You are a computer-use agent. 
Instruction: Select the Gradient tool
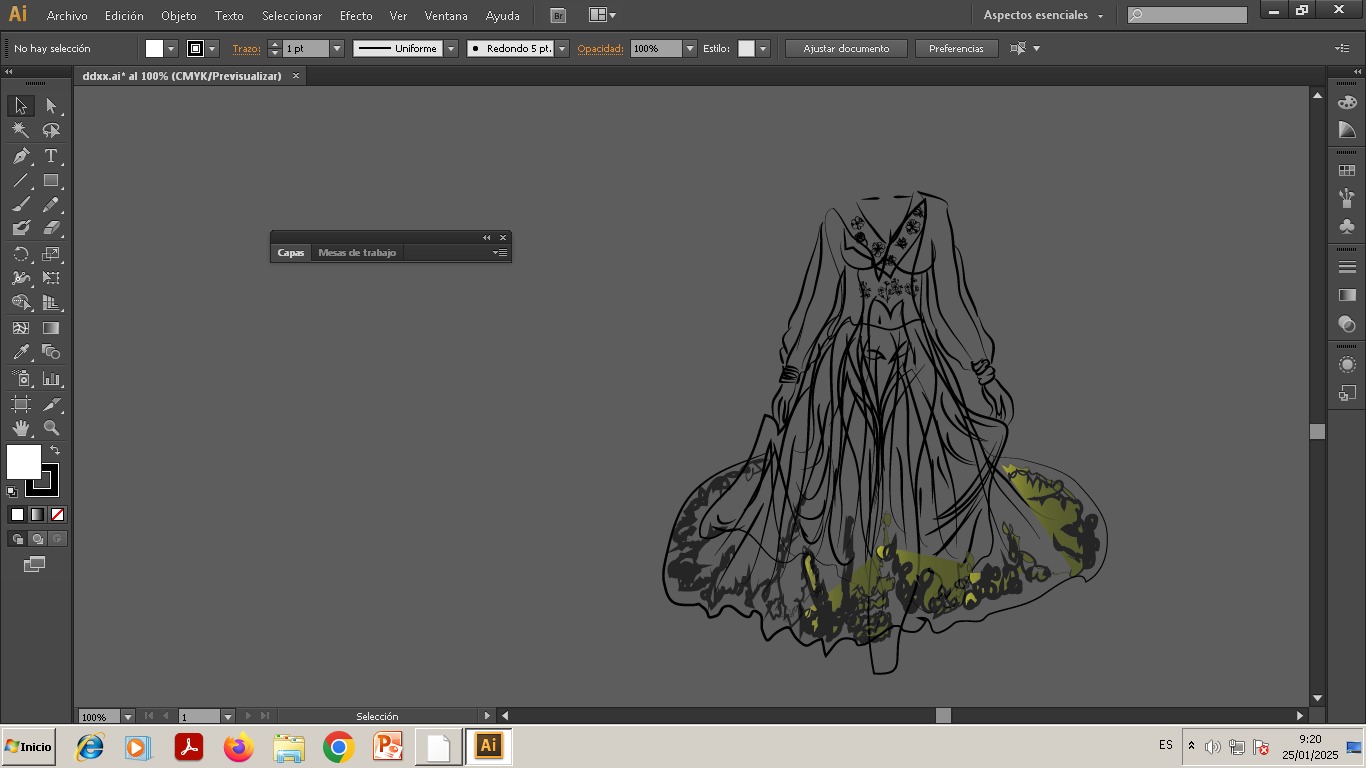(51, 328)
